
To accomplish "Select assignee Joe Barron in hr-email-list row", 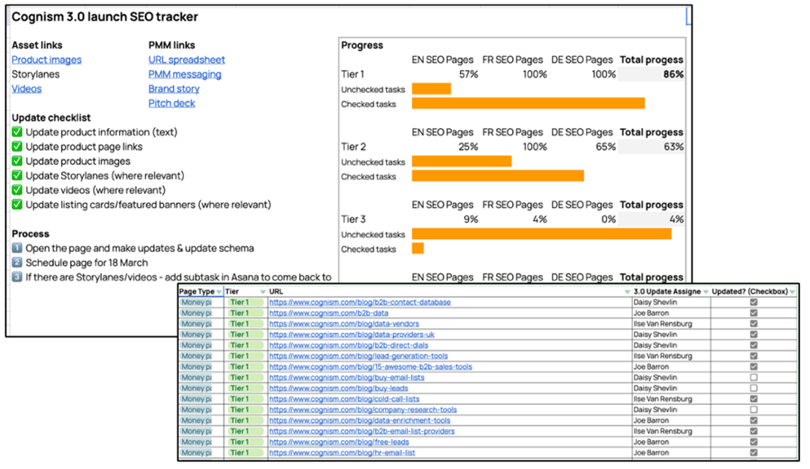I will [x=651, y=452].
